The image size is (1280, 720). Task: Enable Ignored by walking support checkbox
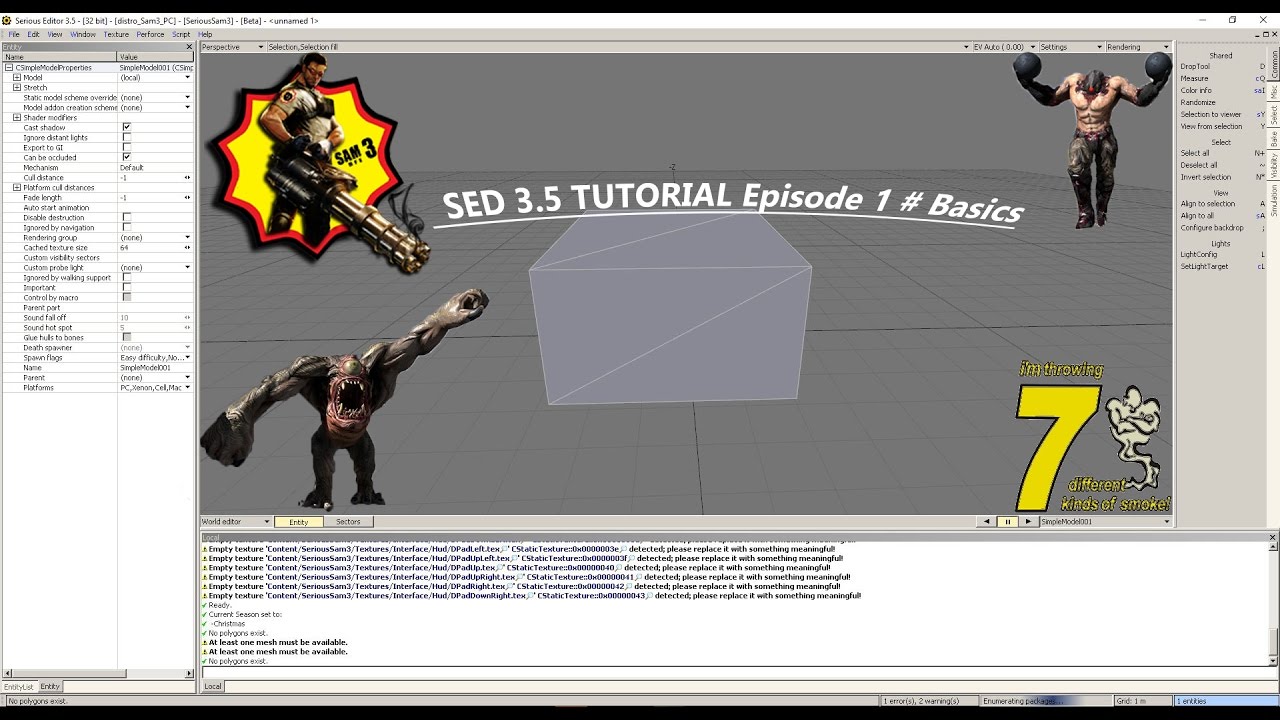pyautogui.click(x=127, y=277)
